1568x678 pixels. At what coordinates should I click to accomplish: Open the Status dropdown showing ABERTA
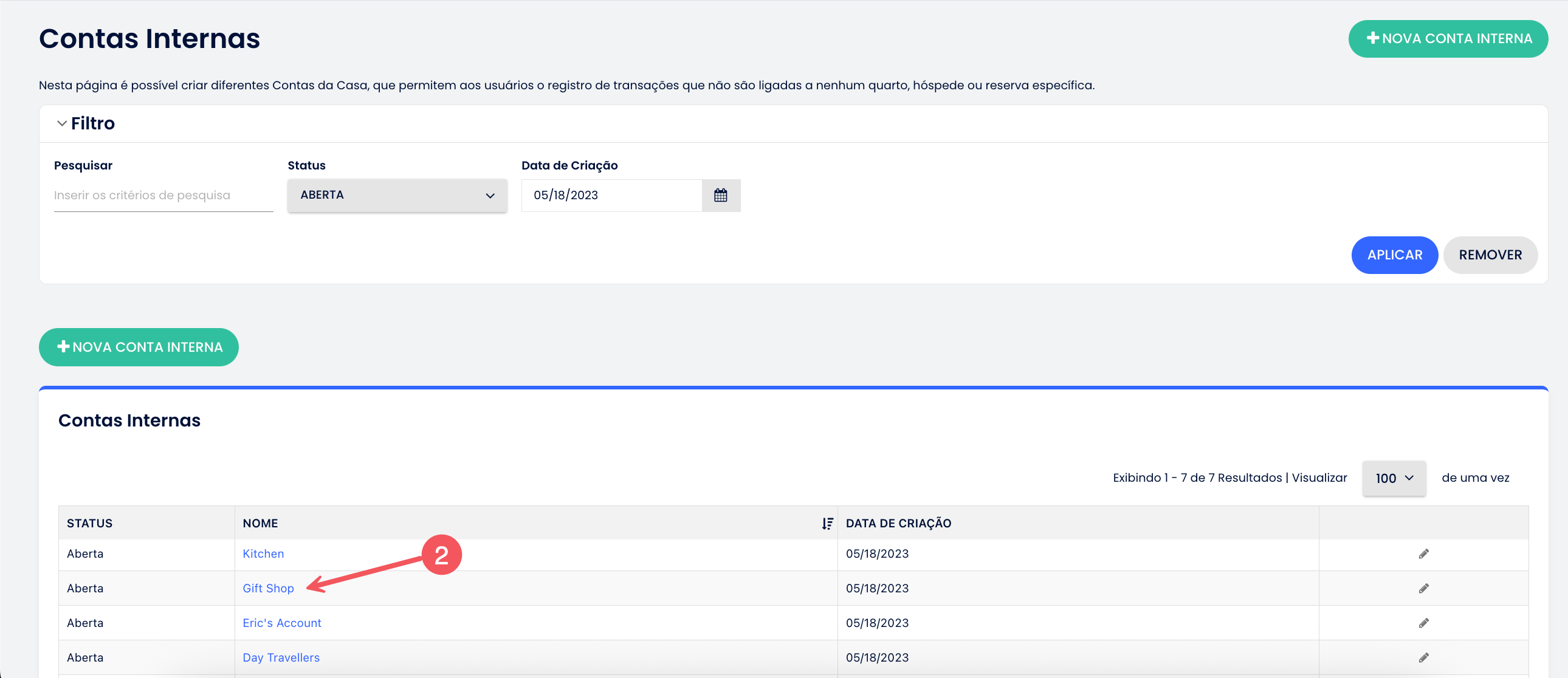(397, 196)
